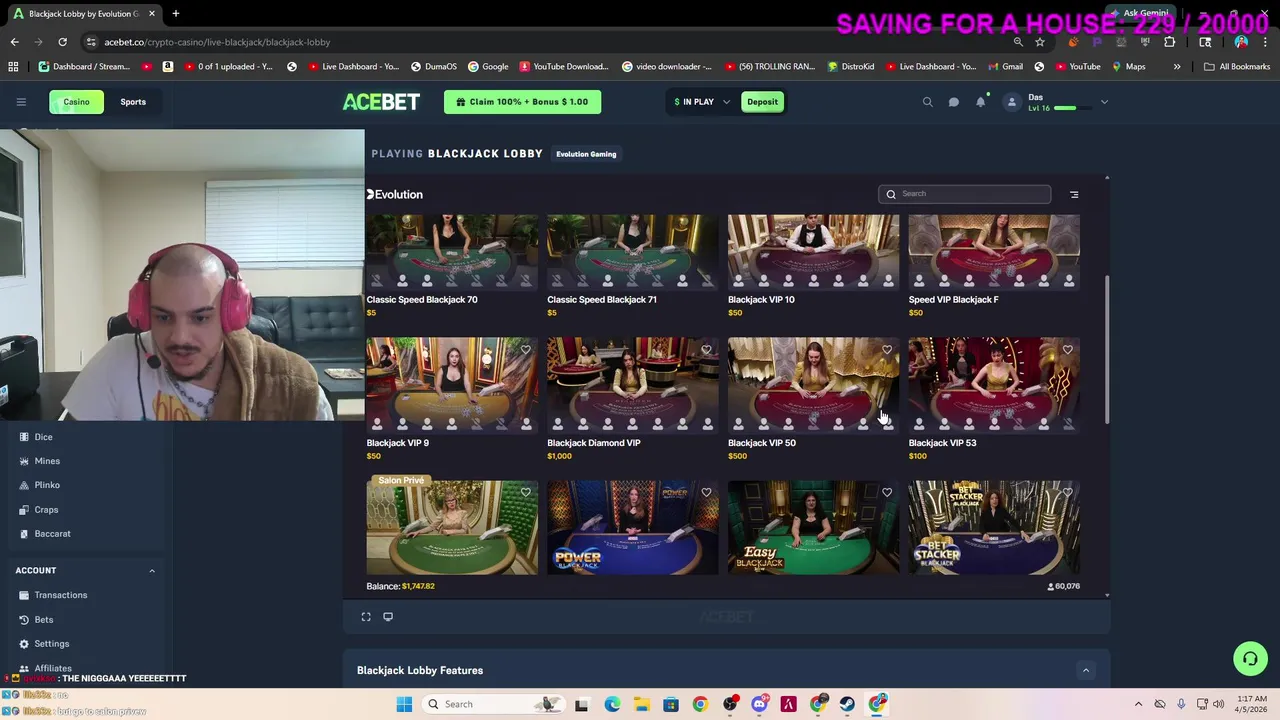Screen dimensions: 1280x720
Task: Open the live support headset button
Action: coord(1250,658)
